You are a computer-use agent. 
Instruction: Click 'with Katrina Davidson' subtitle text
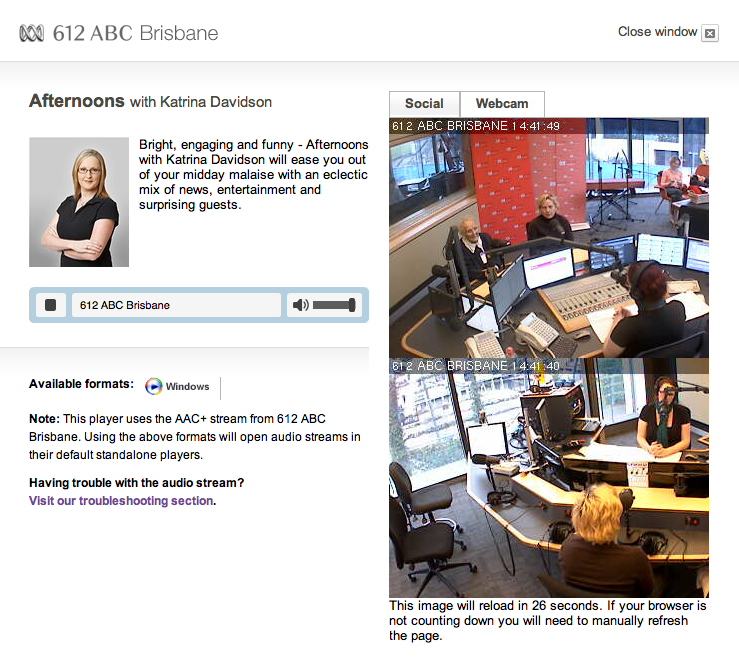201,102
